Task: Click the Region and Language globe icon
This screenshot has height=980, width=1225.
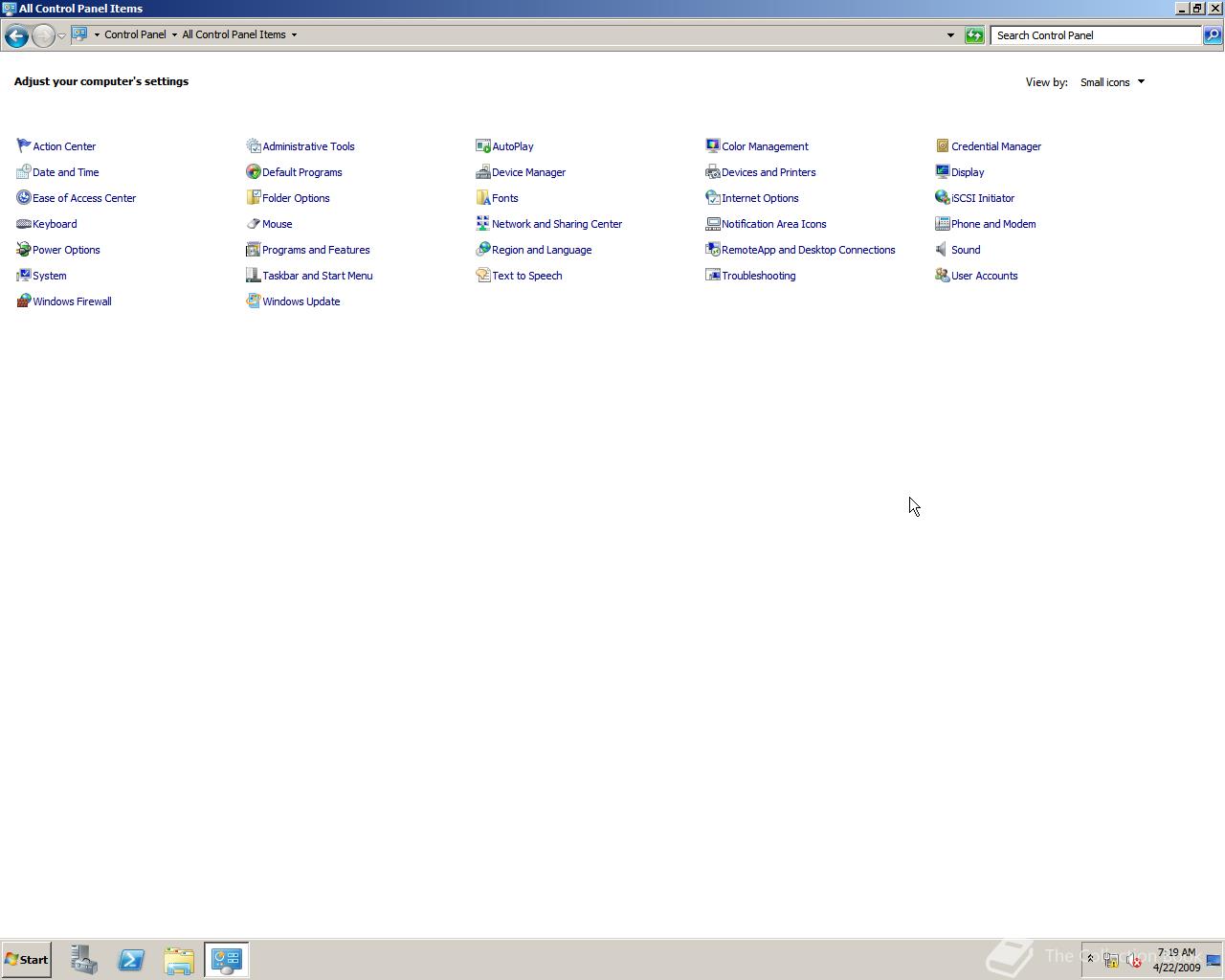Action: 483,250
